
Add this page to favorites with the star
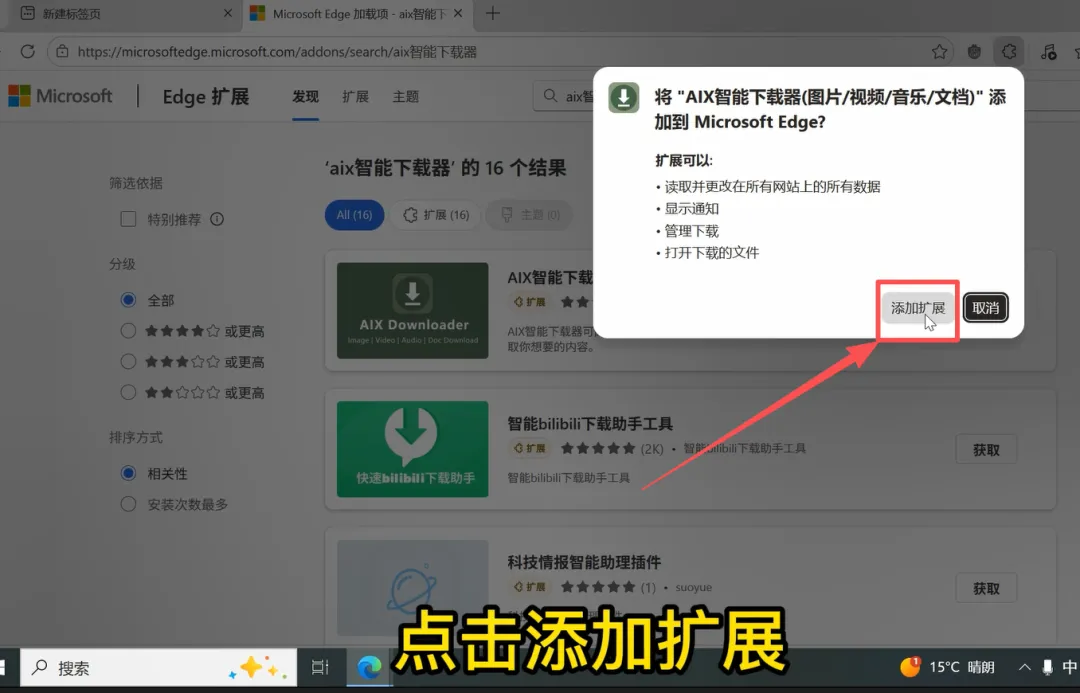coord(939,52)
